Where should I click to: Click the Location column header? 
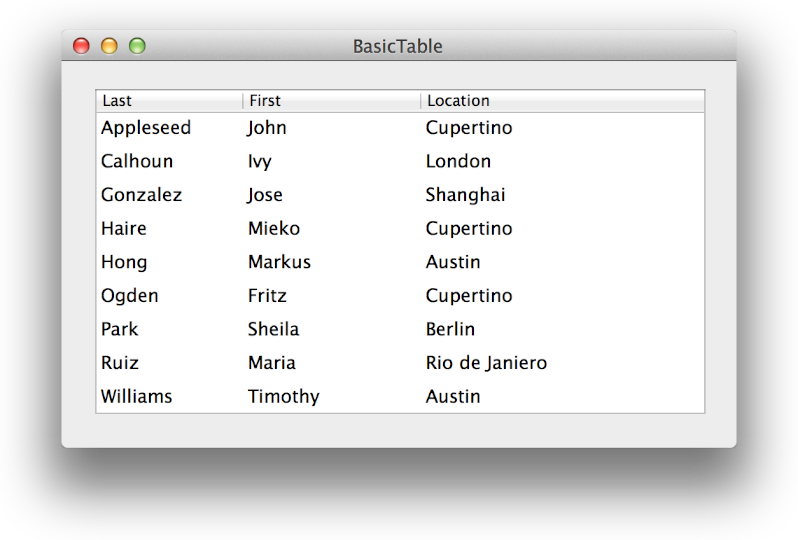coord(560,101)
